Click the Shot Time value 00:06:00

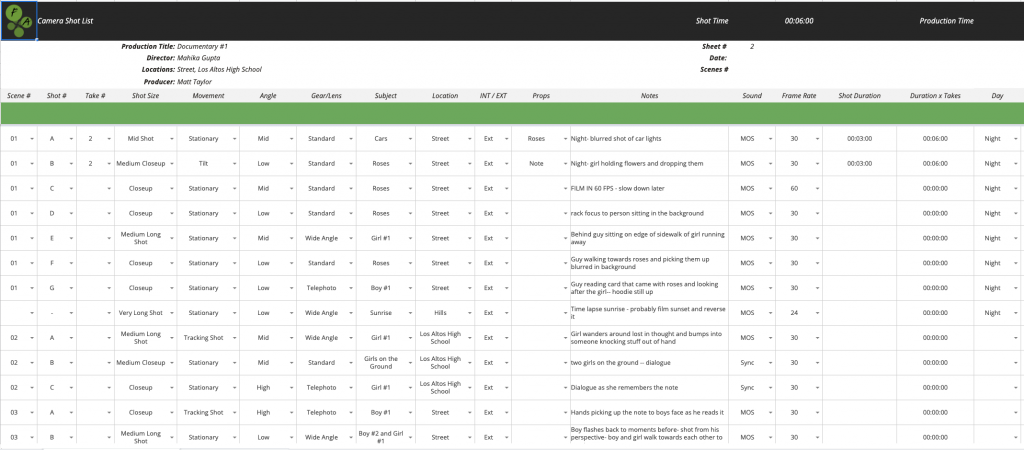tap(798, 21)
